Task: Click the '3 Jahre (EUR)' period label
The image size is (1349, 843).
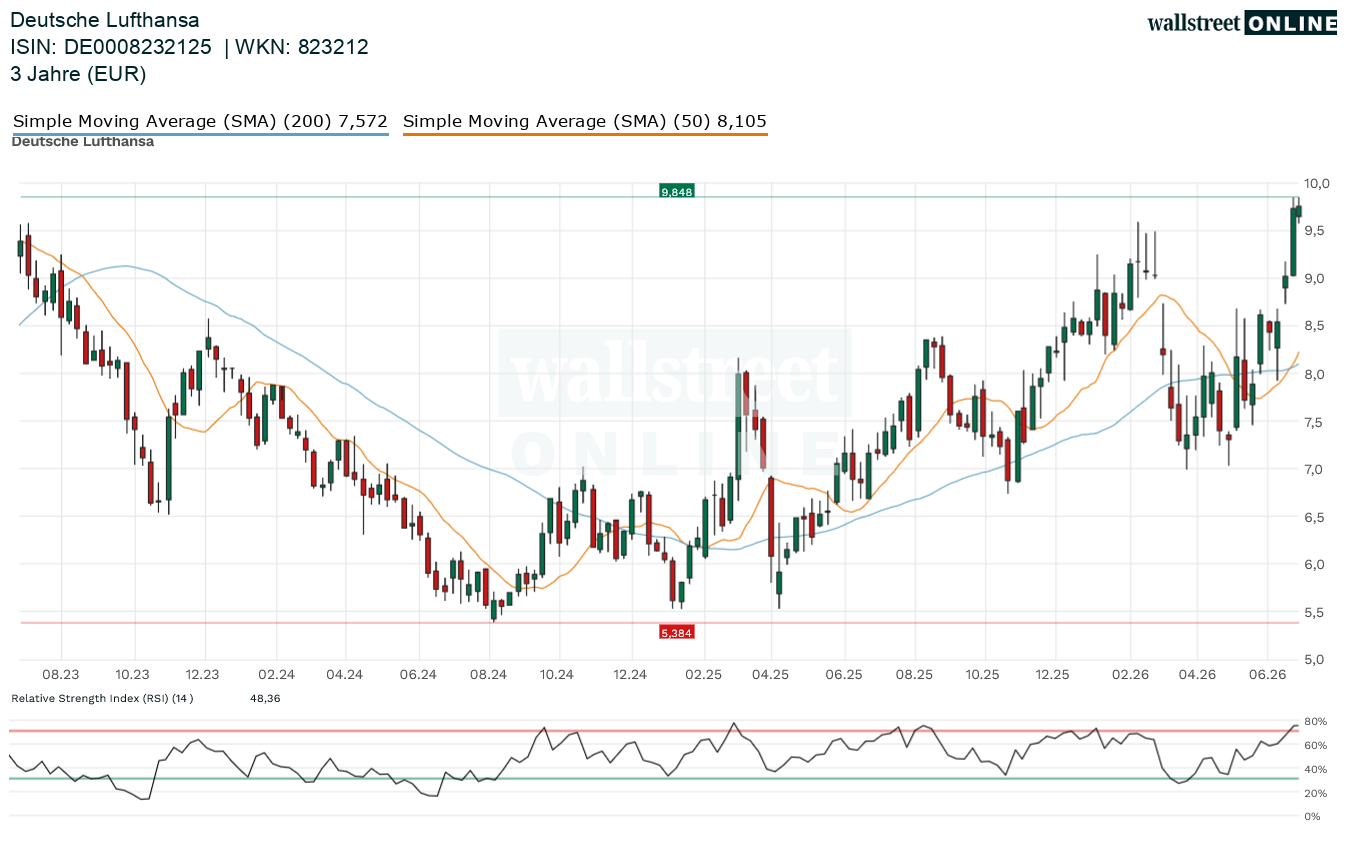Action: (x=78, y=74)
